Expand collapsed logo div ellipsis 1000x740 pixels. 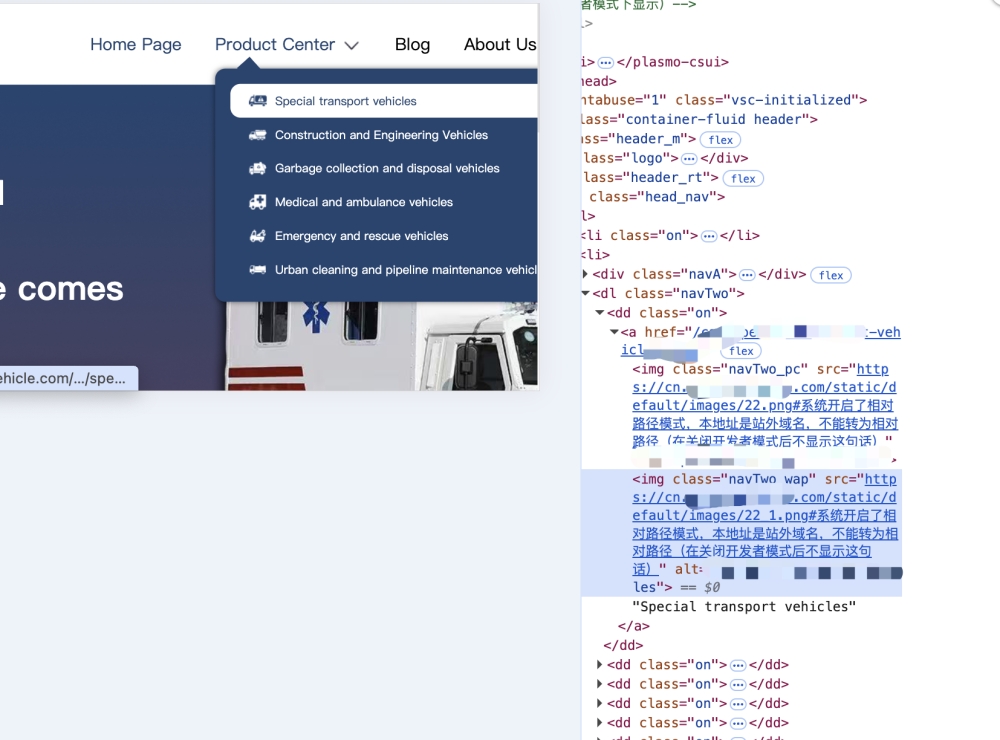[689, 159]
